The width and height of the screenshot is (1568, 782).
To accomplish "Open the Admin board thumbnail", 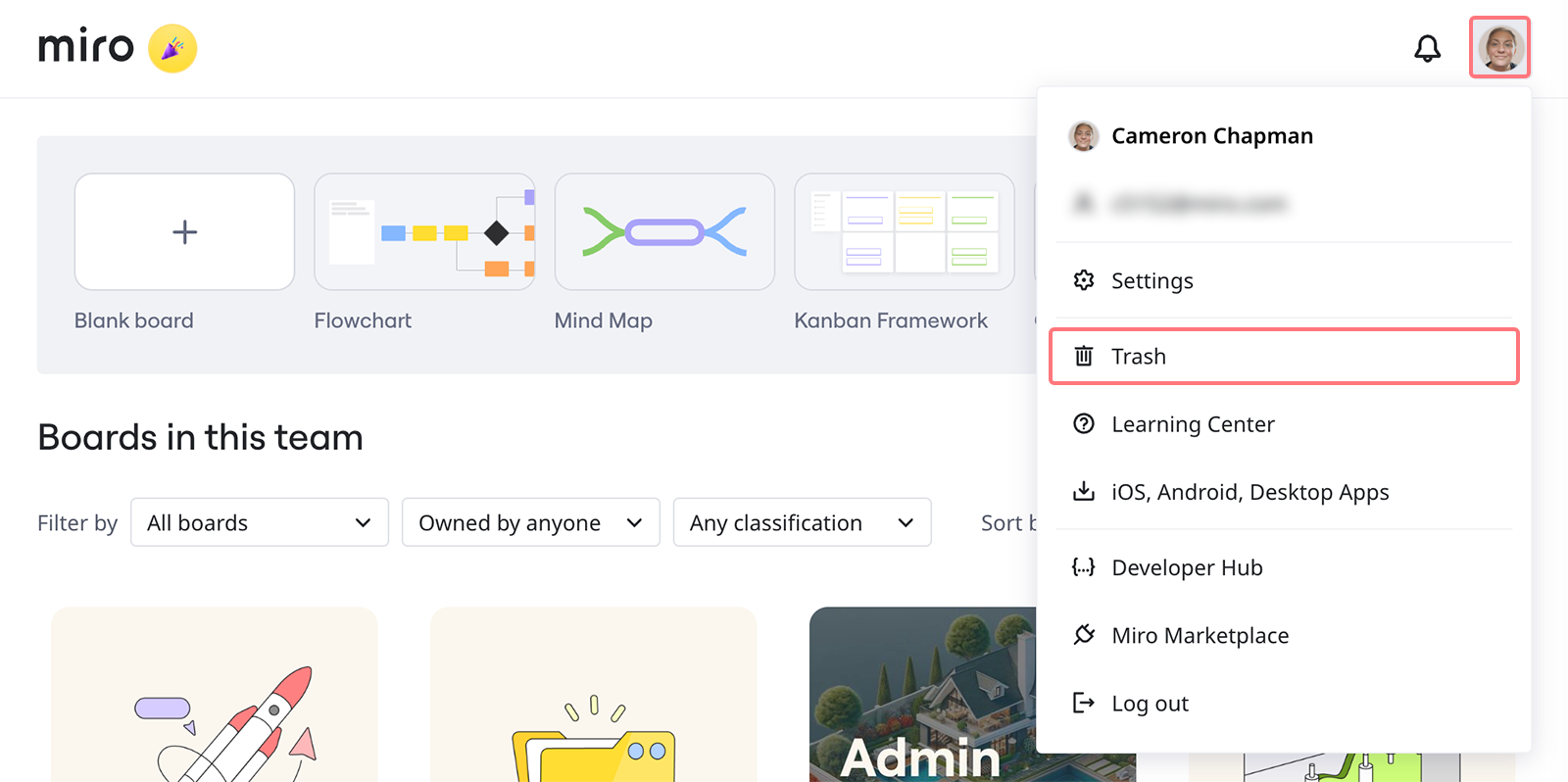I will pos(921,694).
